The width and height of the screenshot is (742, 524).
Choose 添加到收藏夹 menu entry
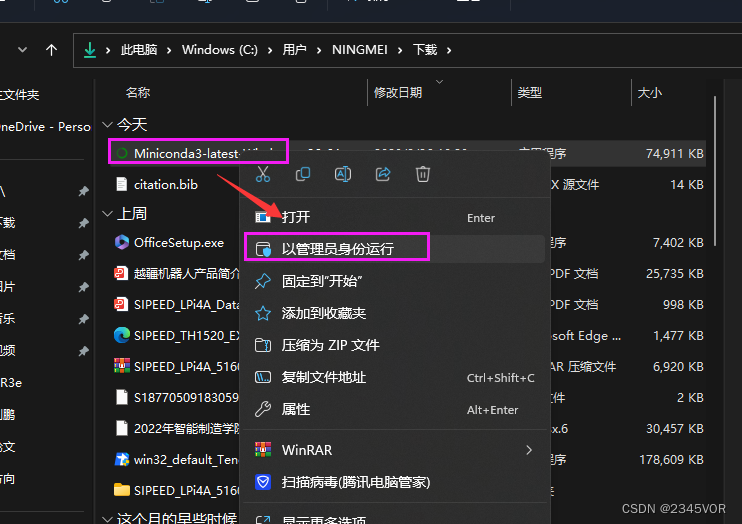395,313
